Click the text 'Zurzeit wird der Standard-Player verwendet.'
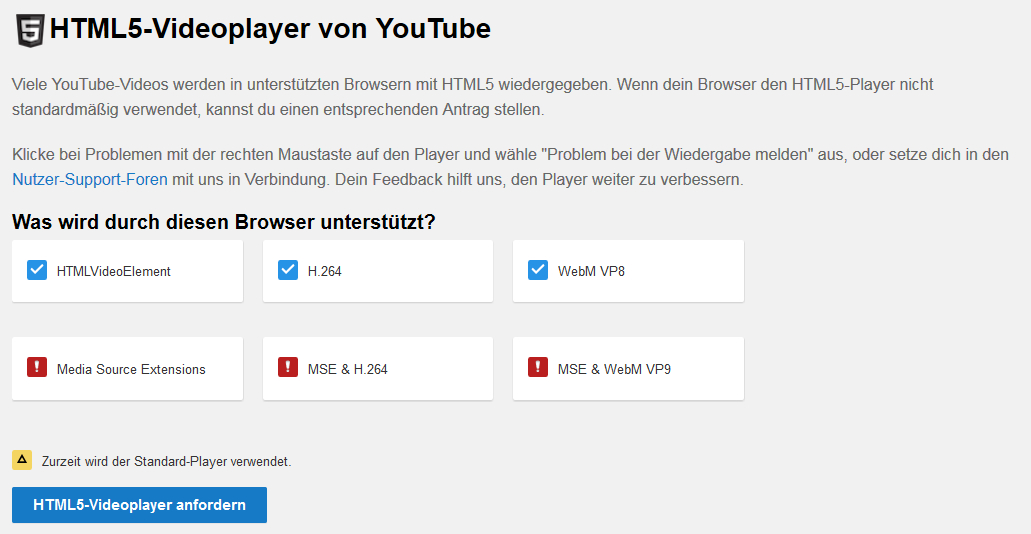 [166, 462]
